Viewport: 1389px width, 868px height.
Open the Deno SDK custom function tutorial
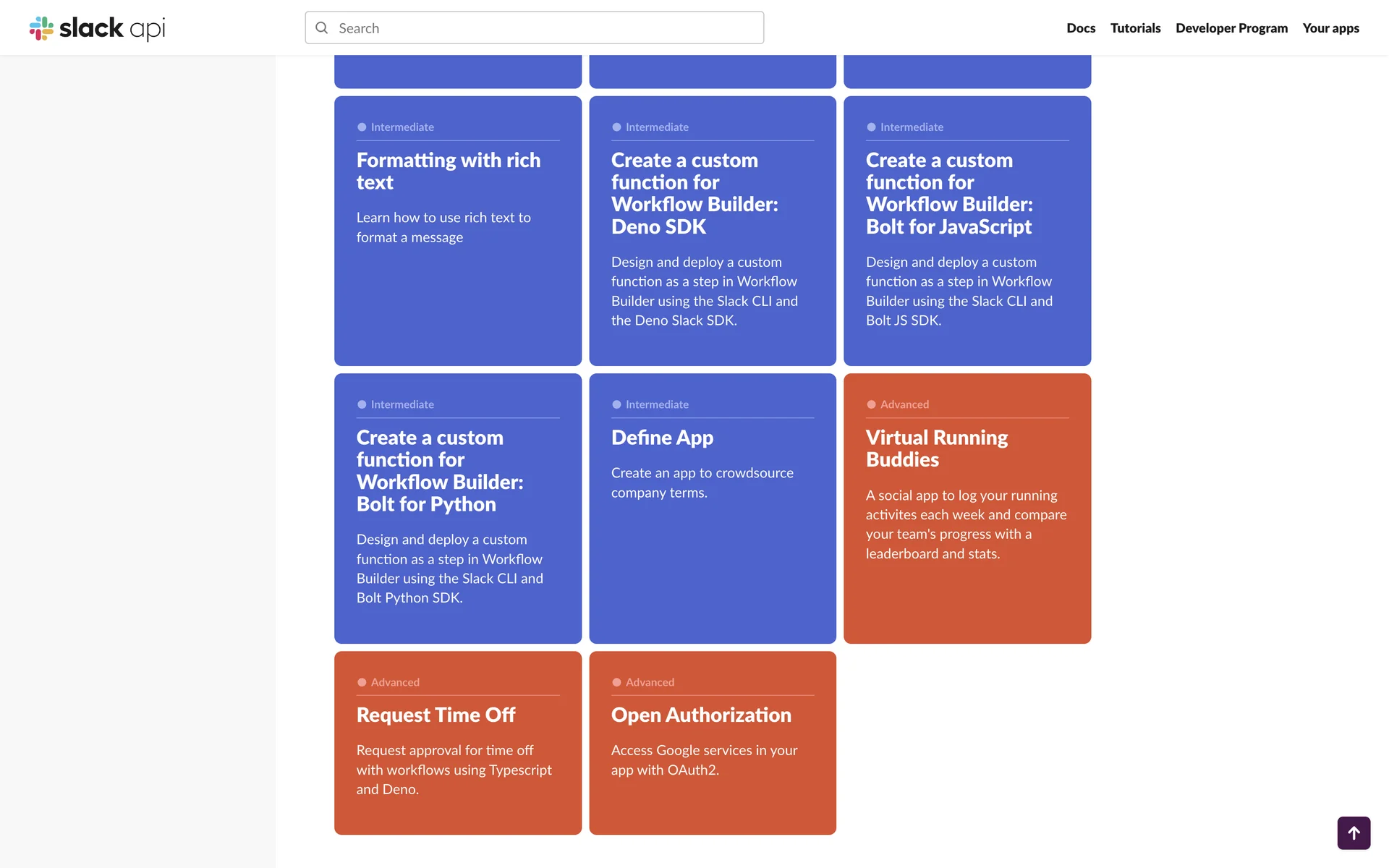point(694,193)
